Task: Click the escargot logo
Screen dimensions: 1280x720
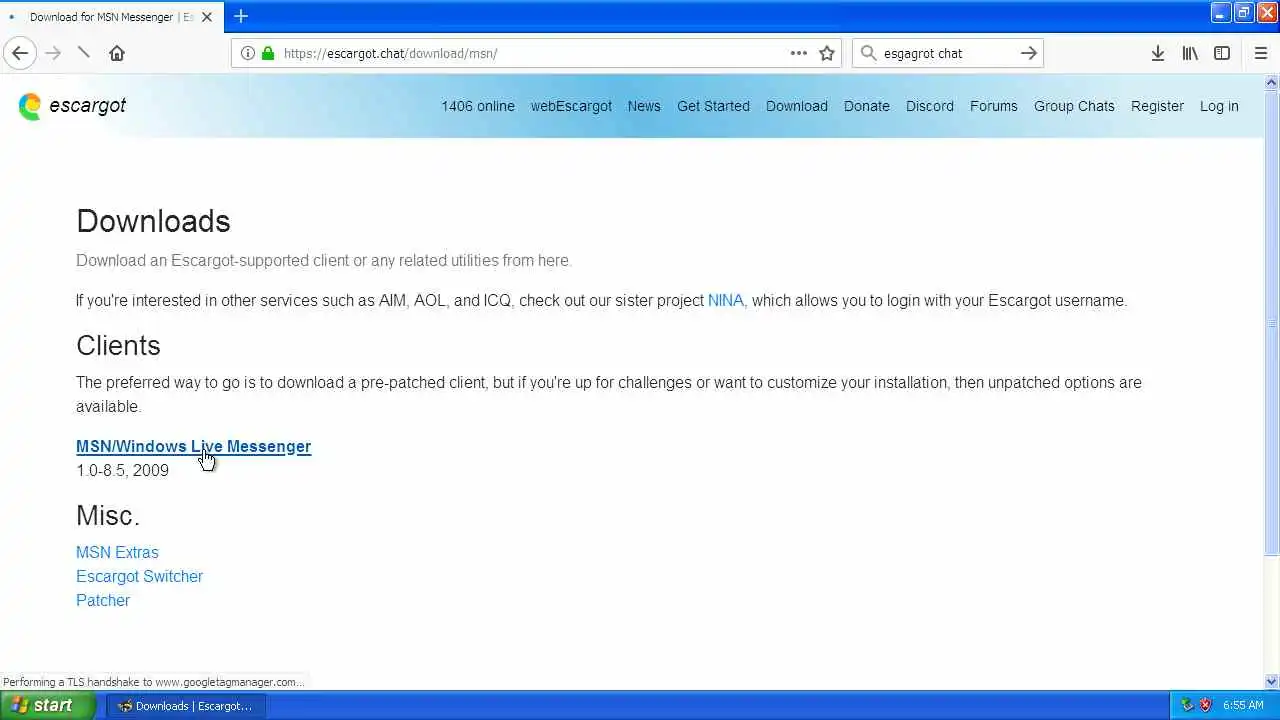Action: click(72, 106)
